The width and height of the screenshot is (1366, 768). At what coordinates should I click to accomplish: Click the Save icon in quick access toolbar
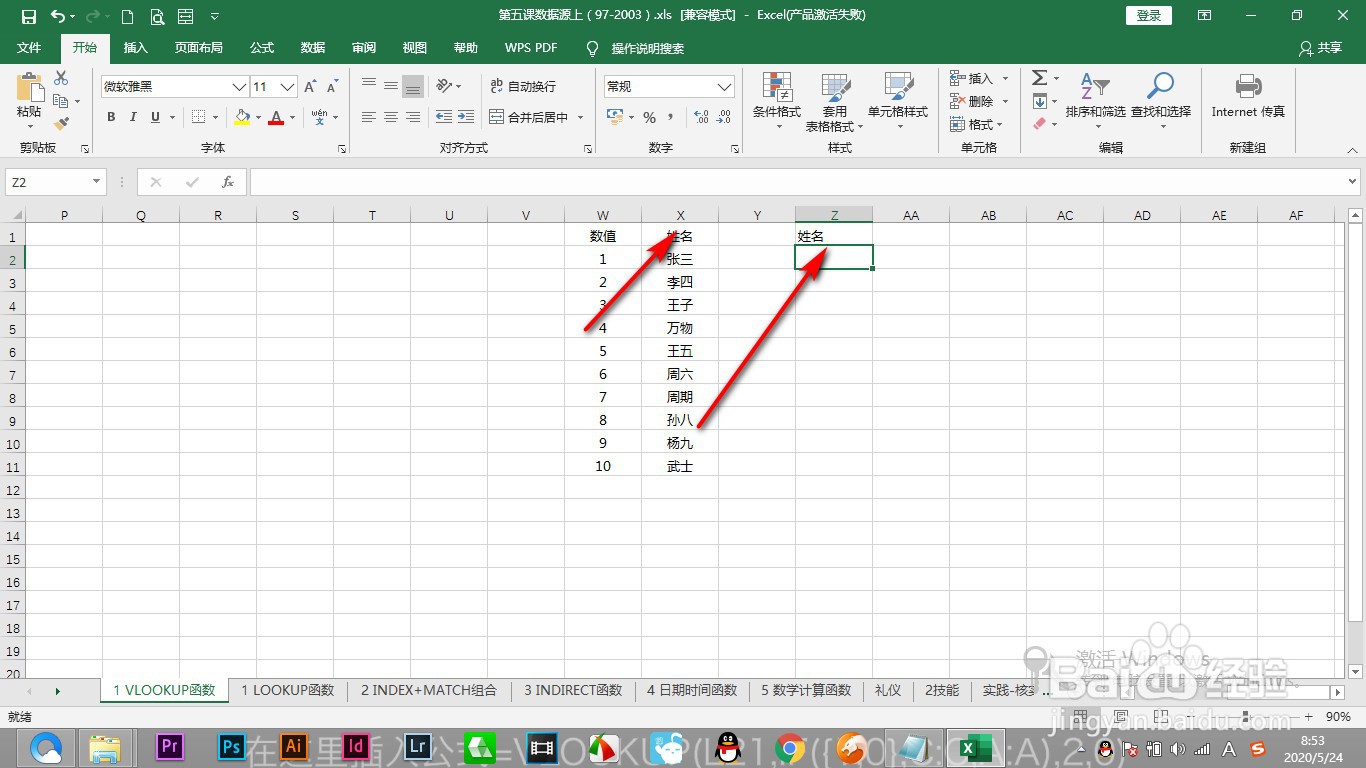[29, 16]
